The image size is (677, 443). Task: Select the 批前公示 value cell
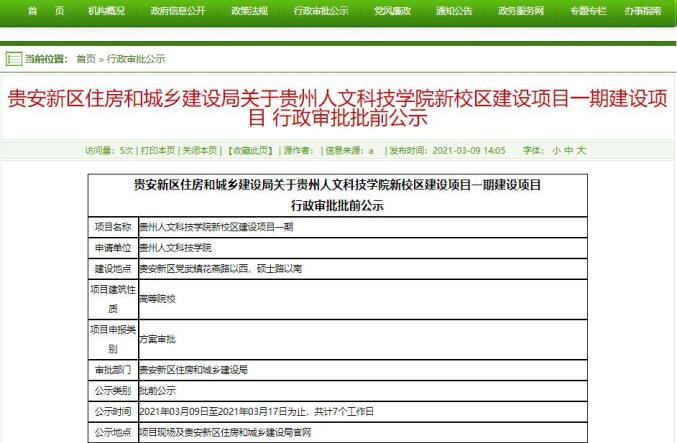363,391
